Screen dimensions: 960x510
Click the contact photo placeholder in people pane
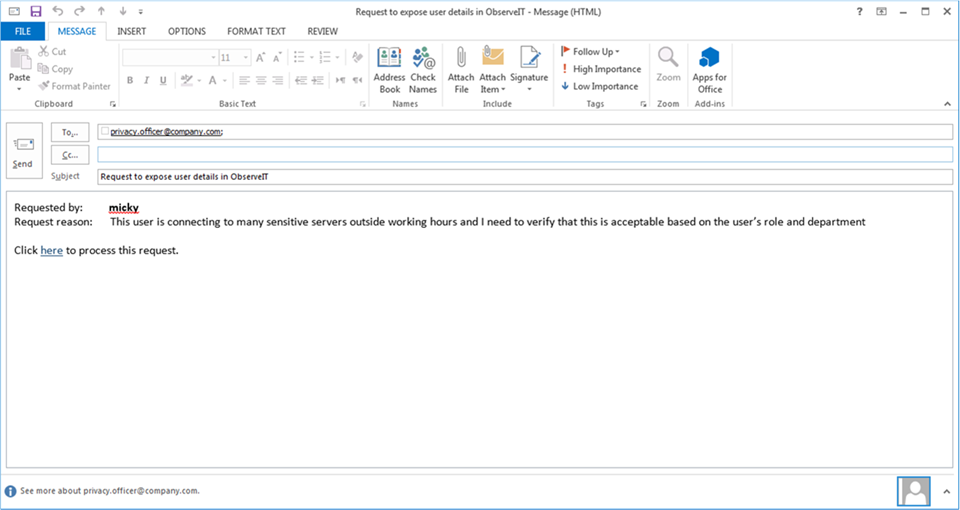coord(915,491)
